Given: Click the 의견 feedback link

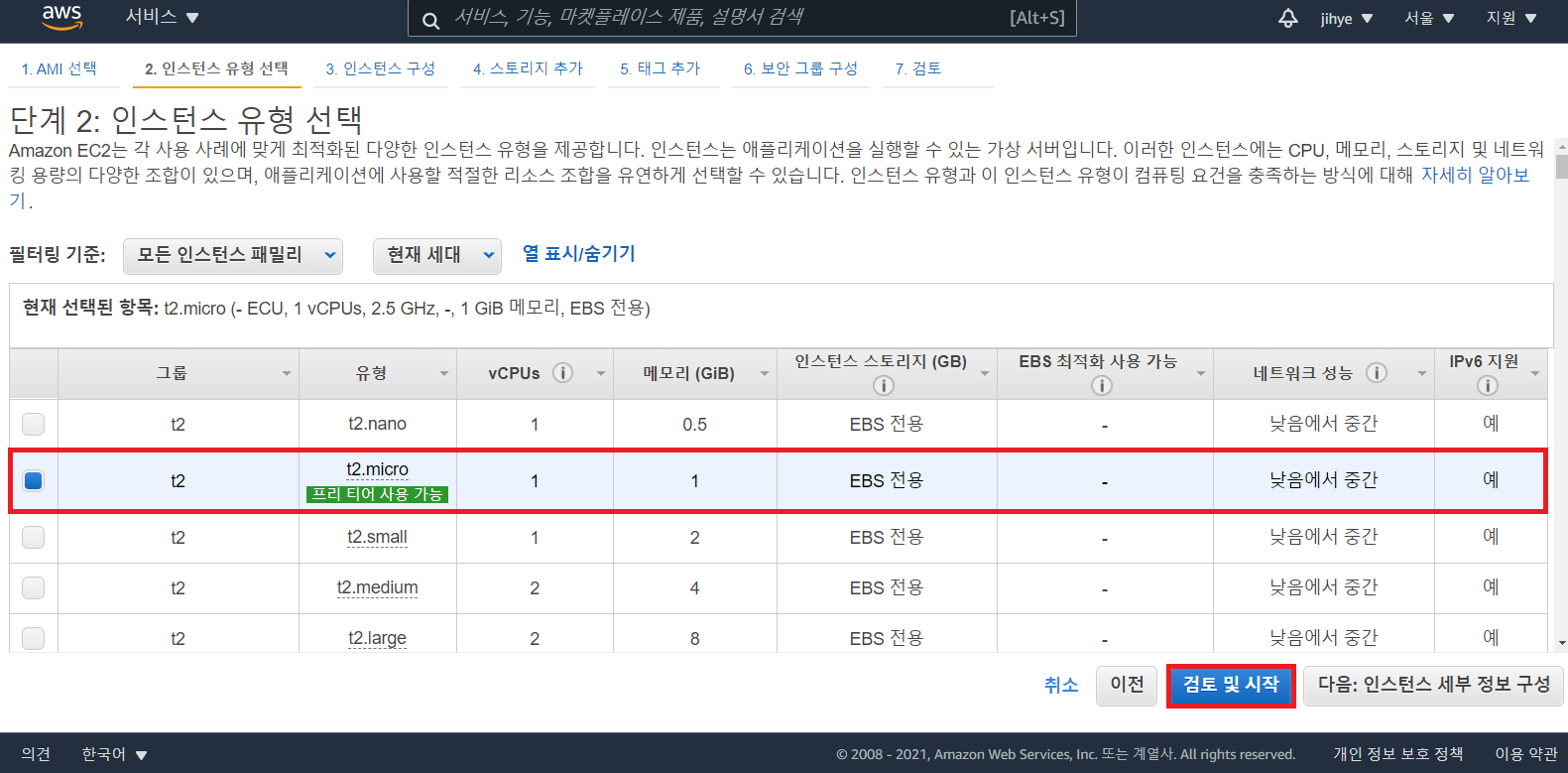Looking at the screenshot, I should [36, 754].
